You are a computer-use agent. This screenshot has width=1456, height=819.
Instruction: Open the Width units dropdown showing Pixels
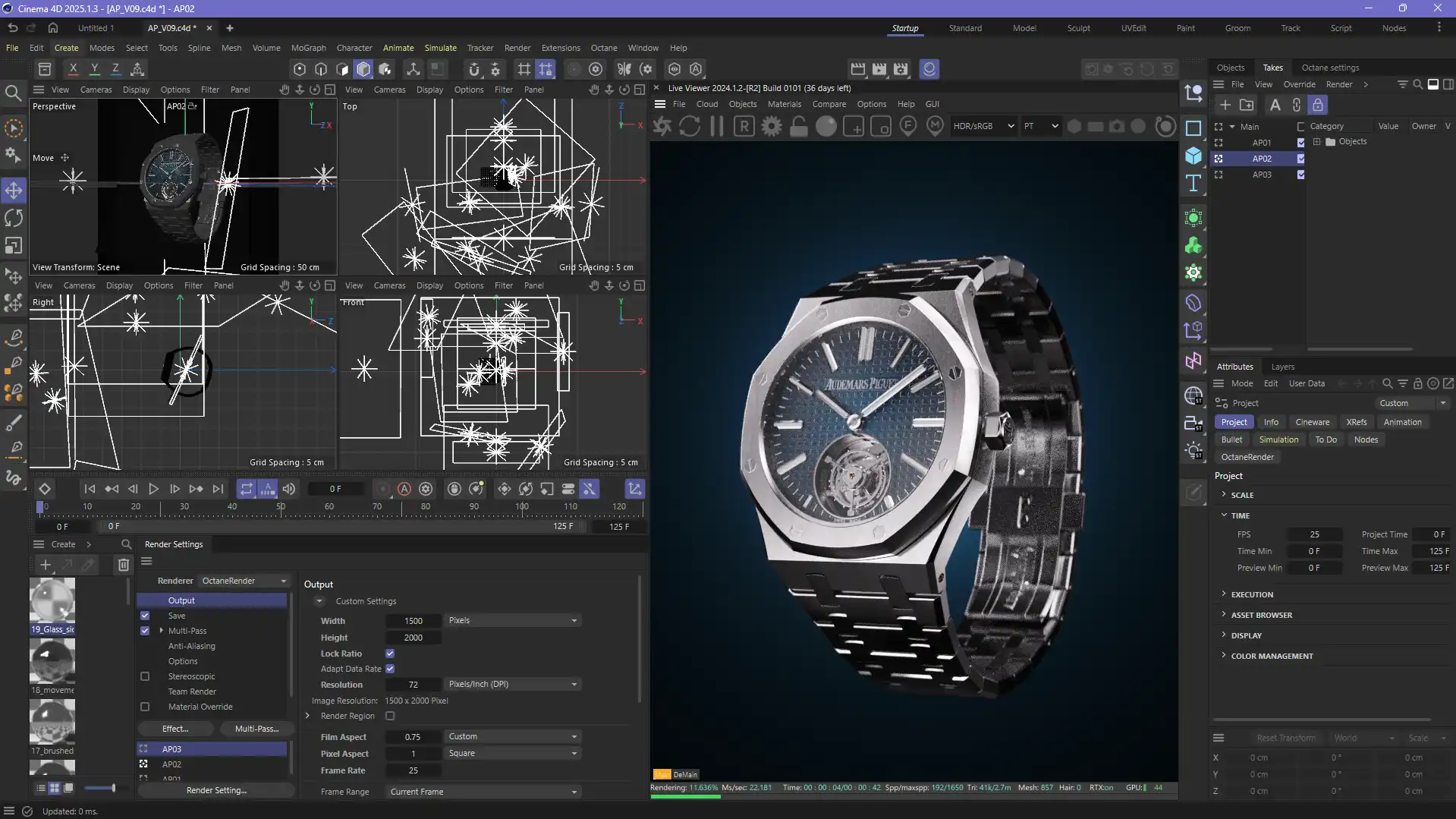point(513,621)
